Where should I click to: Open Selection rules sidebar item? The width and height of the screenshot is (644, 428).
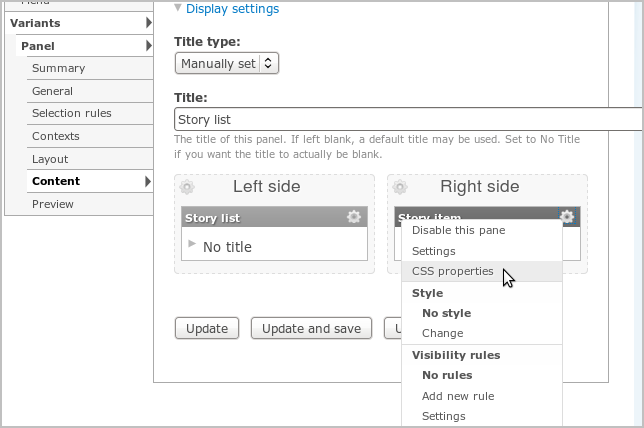[71, 113]
